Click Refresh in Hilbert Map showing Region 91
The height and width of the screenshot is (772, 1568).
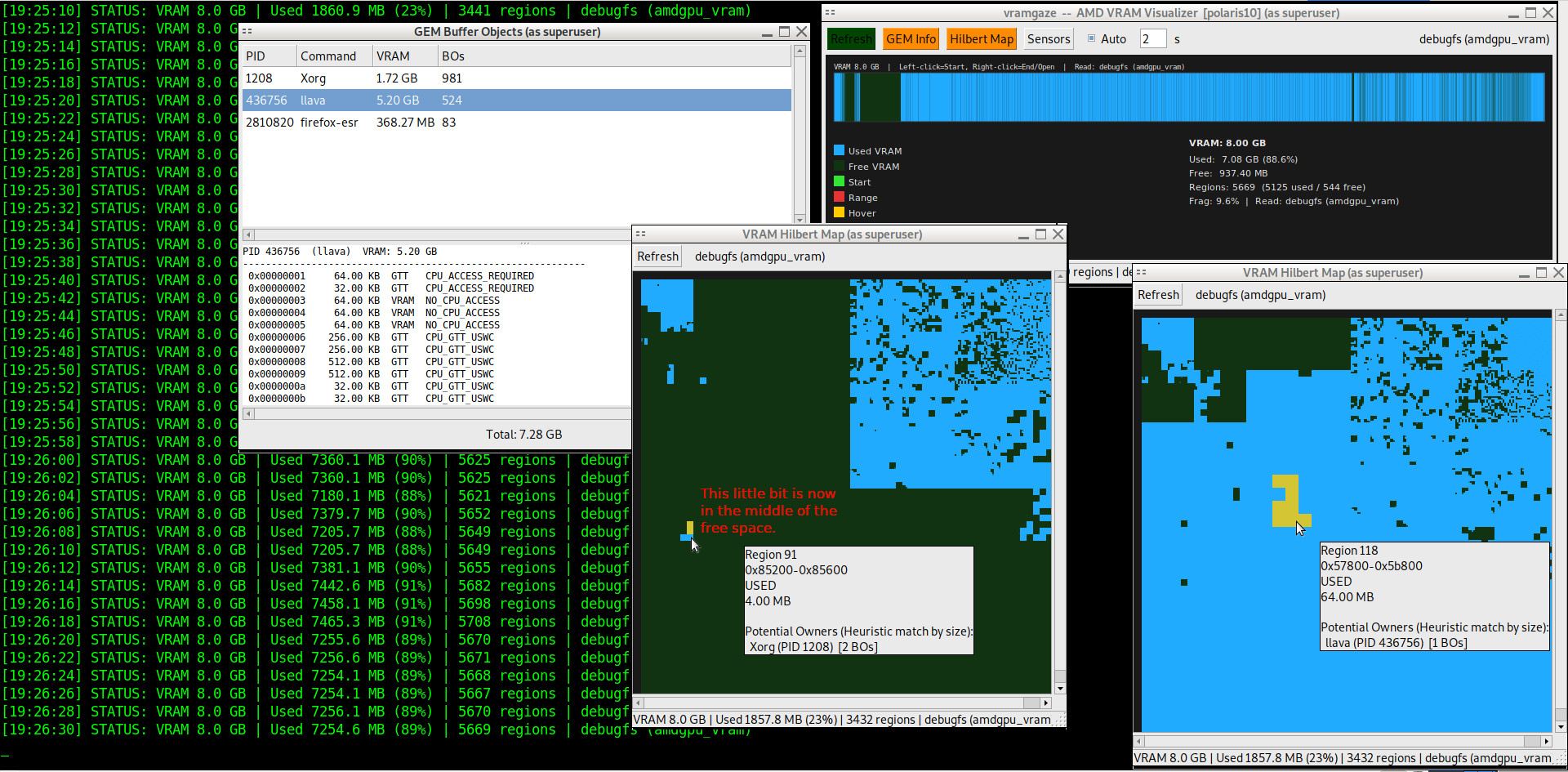pyautogui.click(x=657, y=257)
